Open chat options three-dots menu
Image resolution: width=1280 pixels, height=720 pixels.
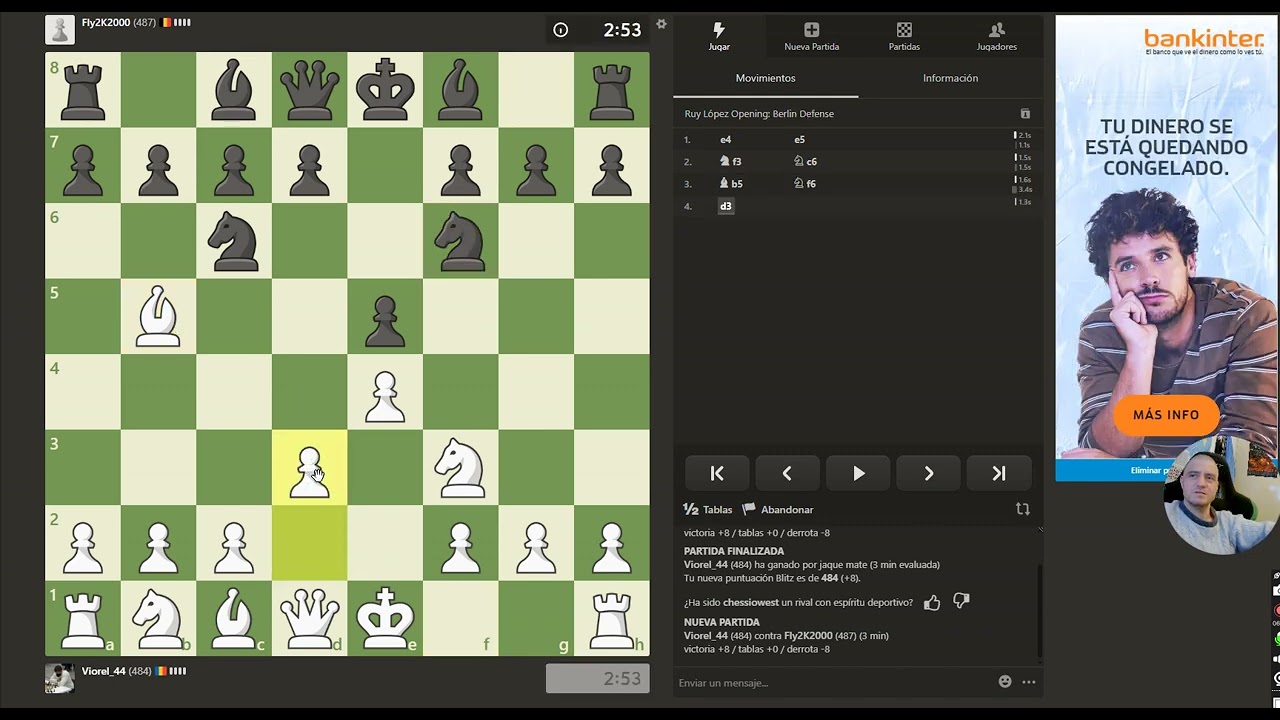[1028, 682]
